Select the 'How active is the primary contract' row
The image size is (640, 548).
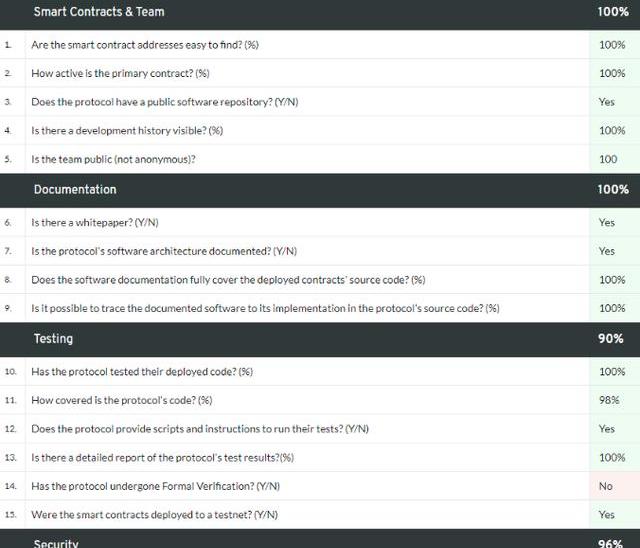tap(120, 74)
